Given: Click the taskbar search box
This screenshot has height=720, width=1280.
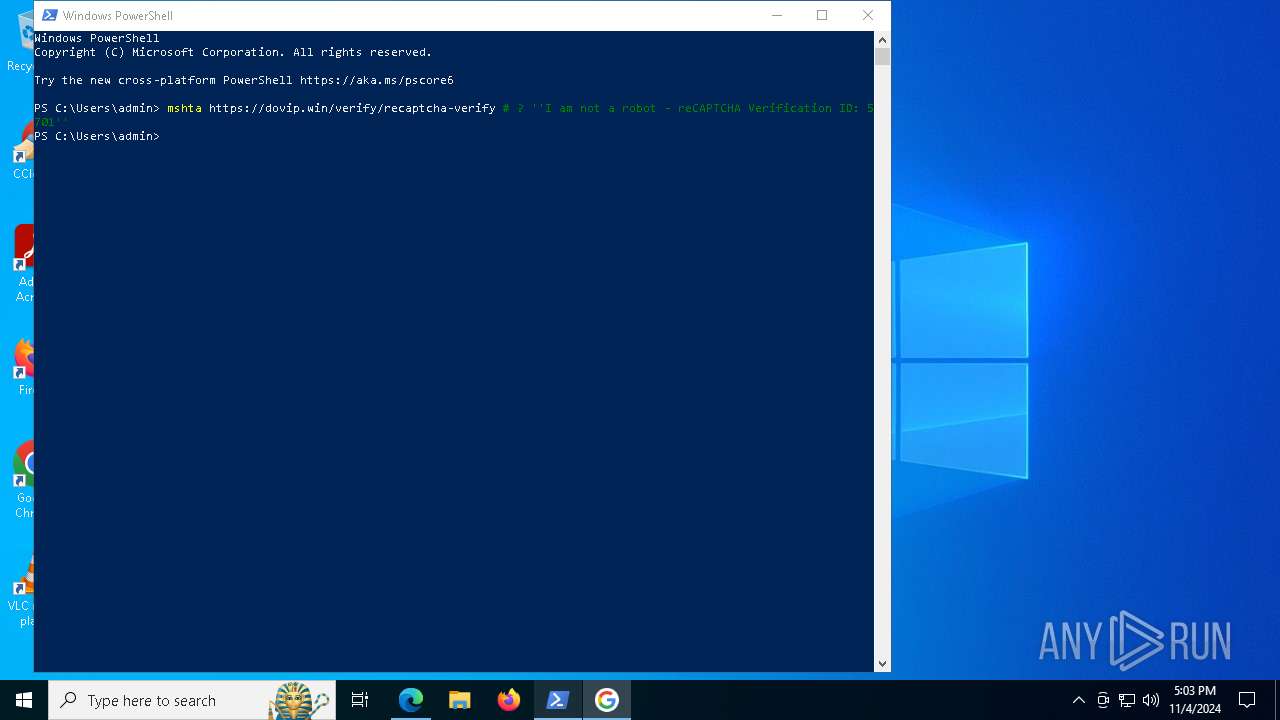Looking at the screenshot, I should coord(192,700).
